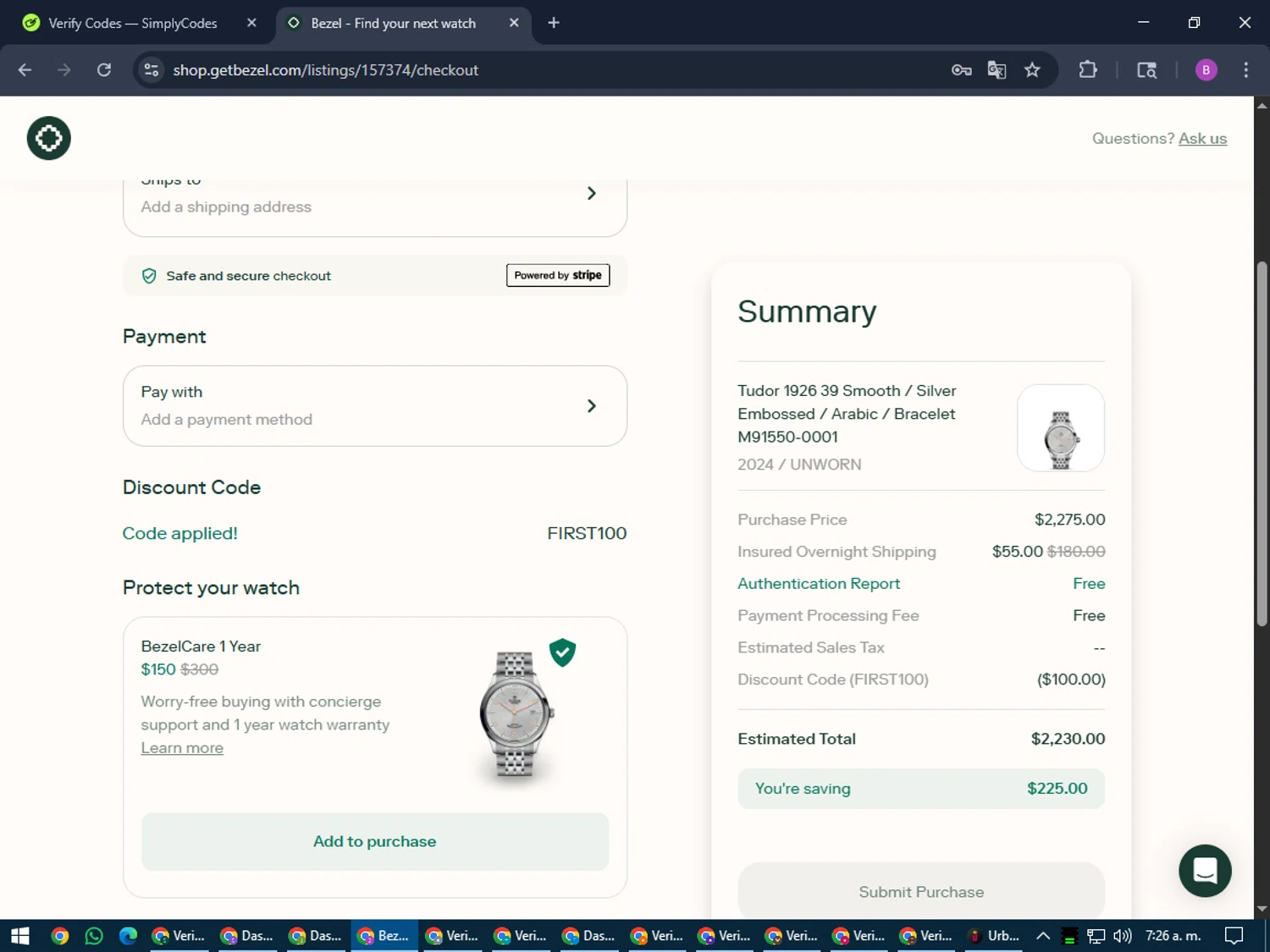This screenshot has height=952, width=1270.
Task: Open the Urb... taskbar window
Action: pyautogui.click(x=993, y=935)
